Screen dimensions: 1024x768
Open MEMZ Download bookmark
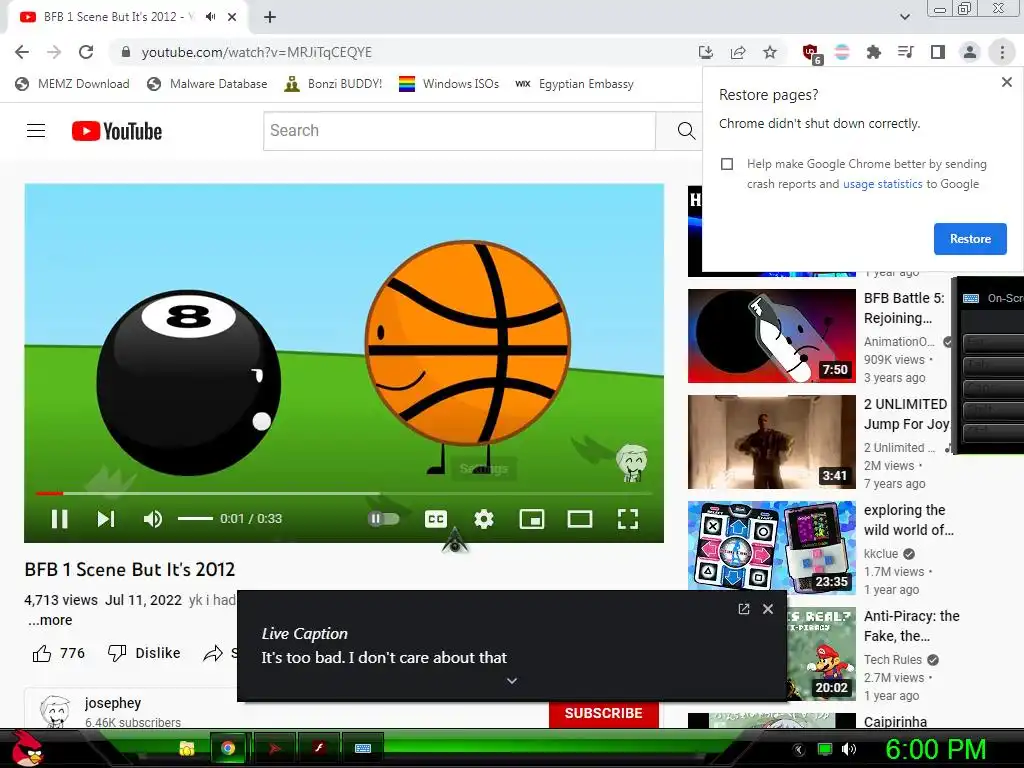coord(72,84)
